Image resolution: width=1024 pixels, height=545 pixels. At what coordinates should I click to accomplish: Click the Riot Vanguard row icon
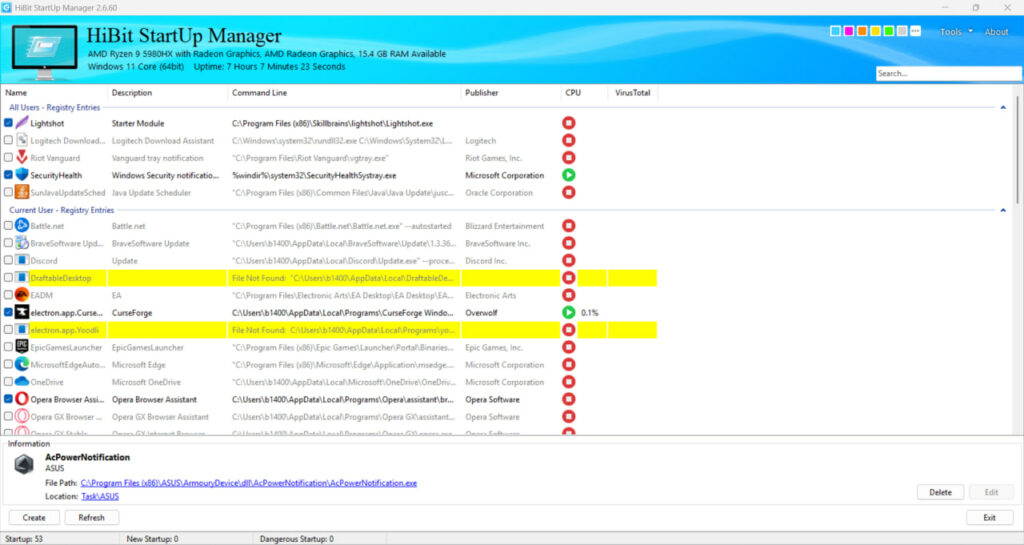22,157
